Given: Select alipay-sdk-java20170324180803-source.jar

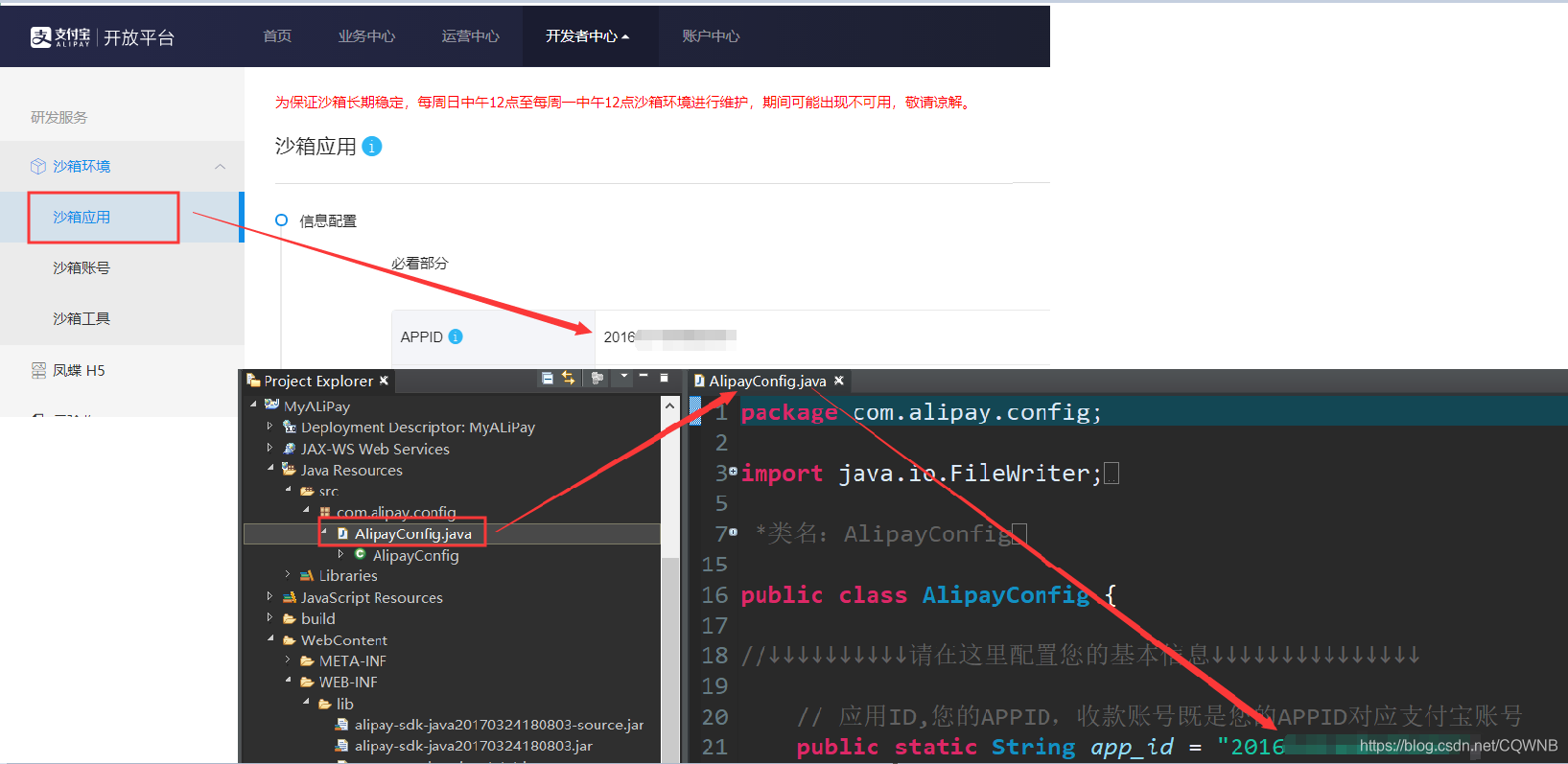Looking at the screenshot, I should (499, 726).
